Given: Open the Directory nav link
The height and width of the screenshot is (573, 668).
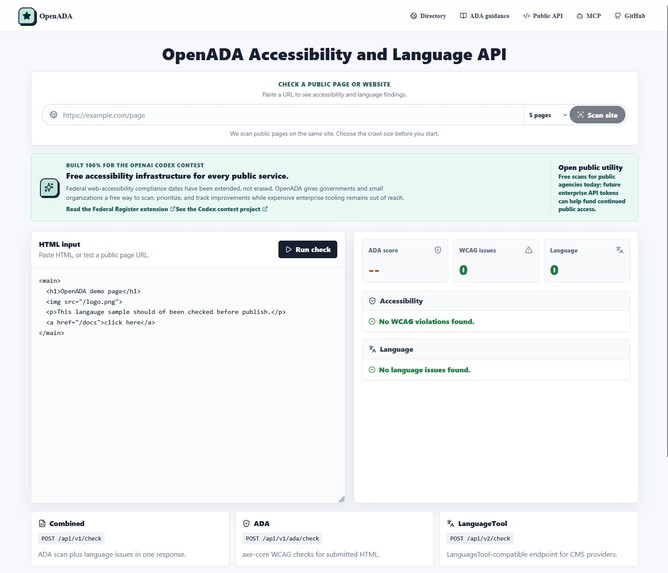Looking at the screenshot, I should (x=428, y=16).
